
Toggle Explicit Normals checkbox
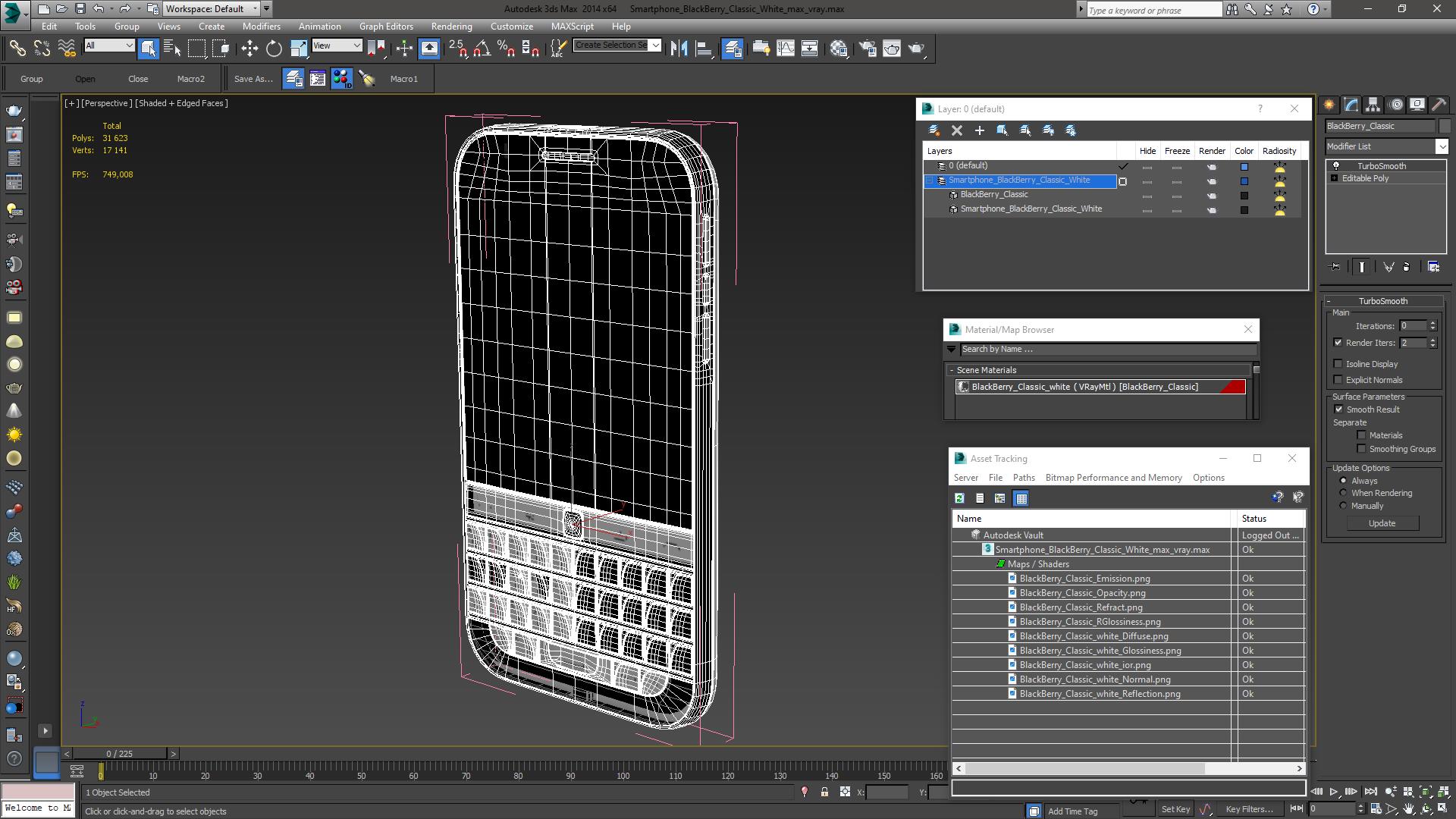coord(1338,380)
